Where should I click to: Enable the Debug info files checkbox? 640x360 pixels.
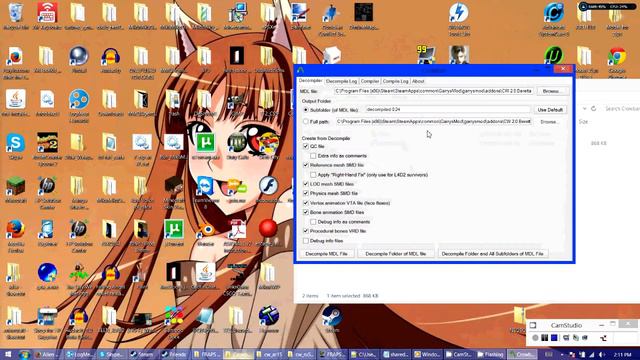click(x=306, y=241)
